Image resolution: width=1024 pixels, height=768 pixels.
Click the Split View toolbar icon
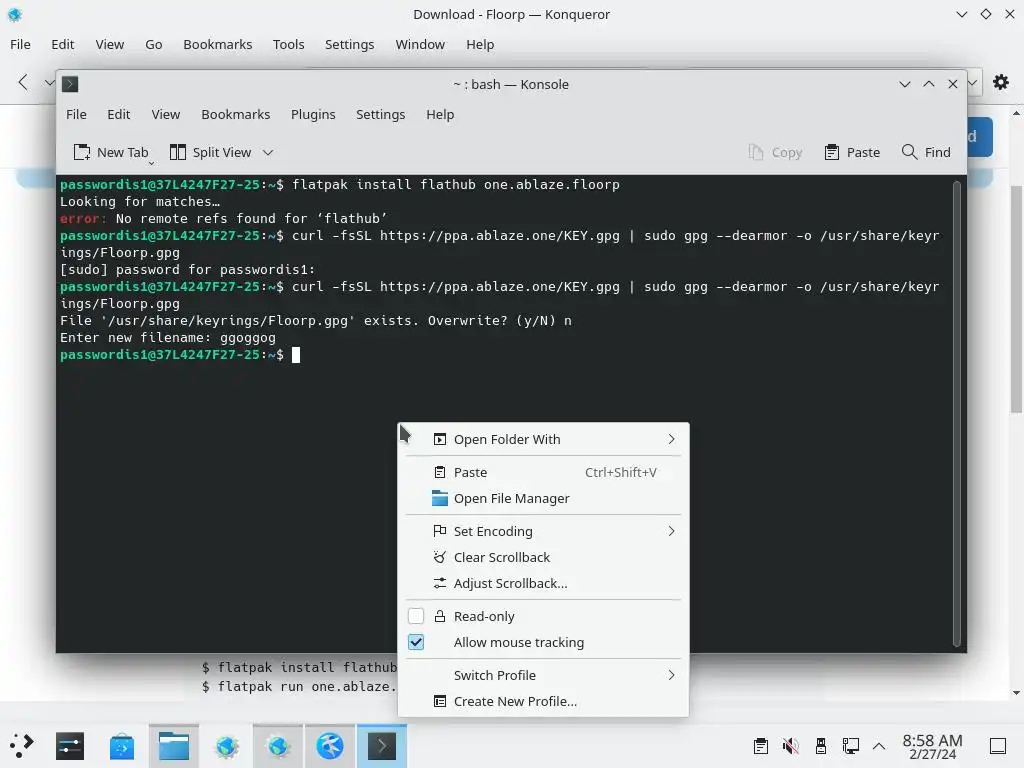[178, 152]
